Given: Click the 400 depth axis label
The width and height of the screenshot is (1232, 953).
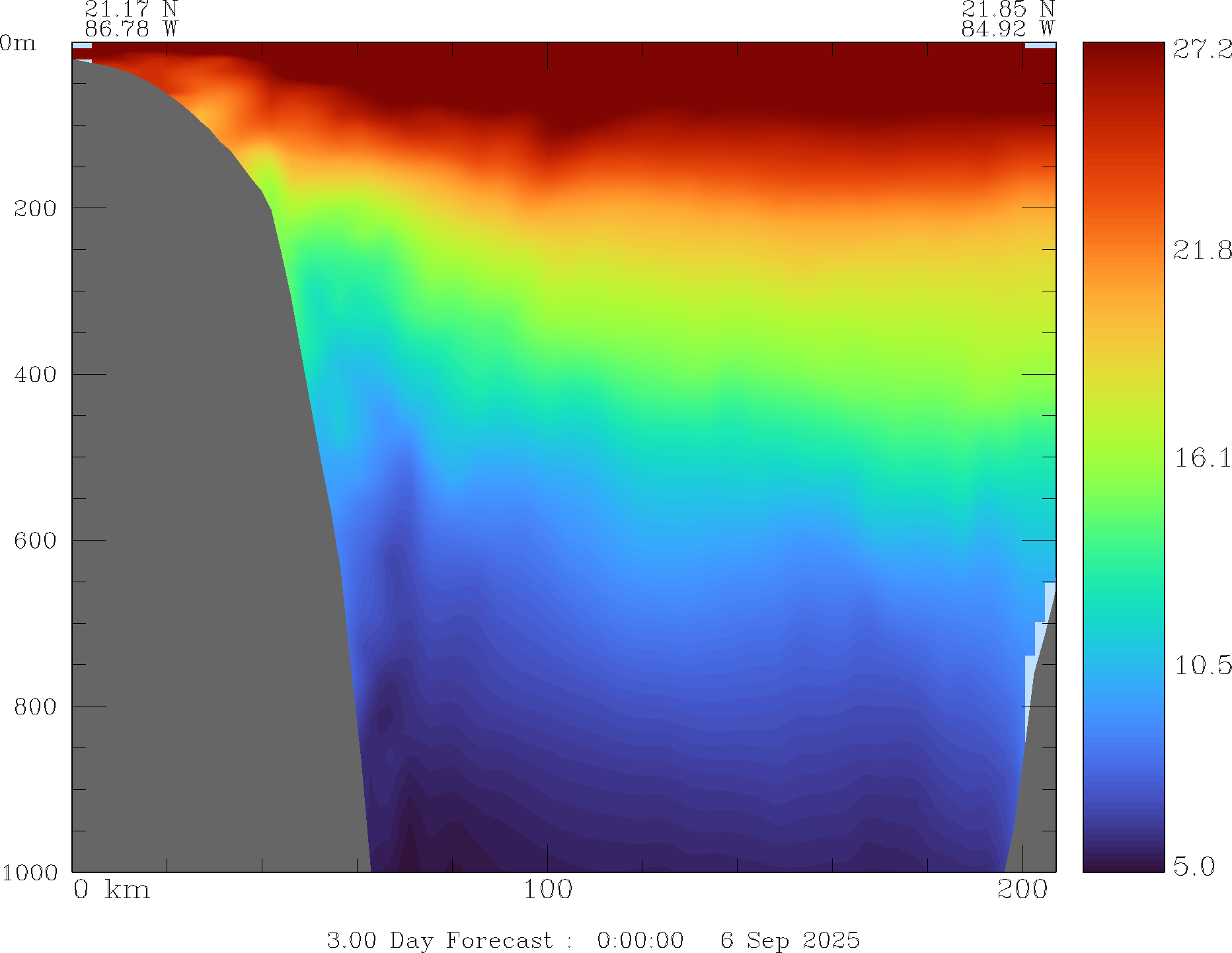Looking at the screenshot, I should pos(36,375).
